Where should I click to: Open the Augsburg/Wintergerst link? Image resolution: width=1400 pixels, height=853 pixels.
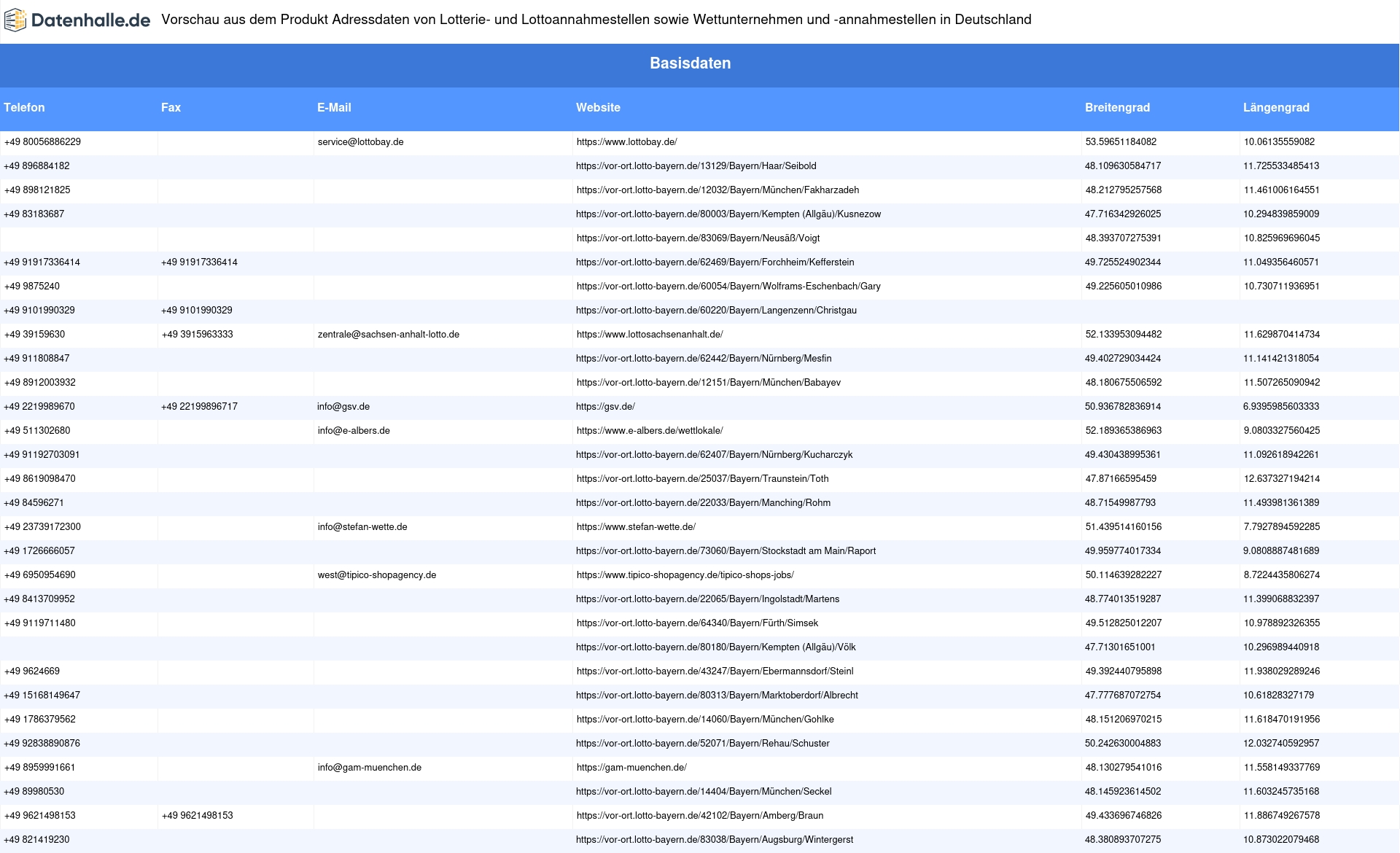click(x=715, y=840)
